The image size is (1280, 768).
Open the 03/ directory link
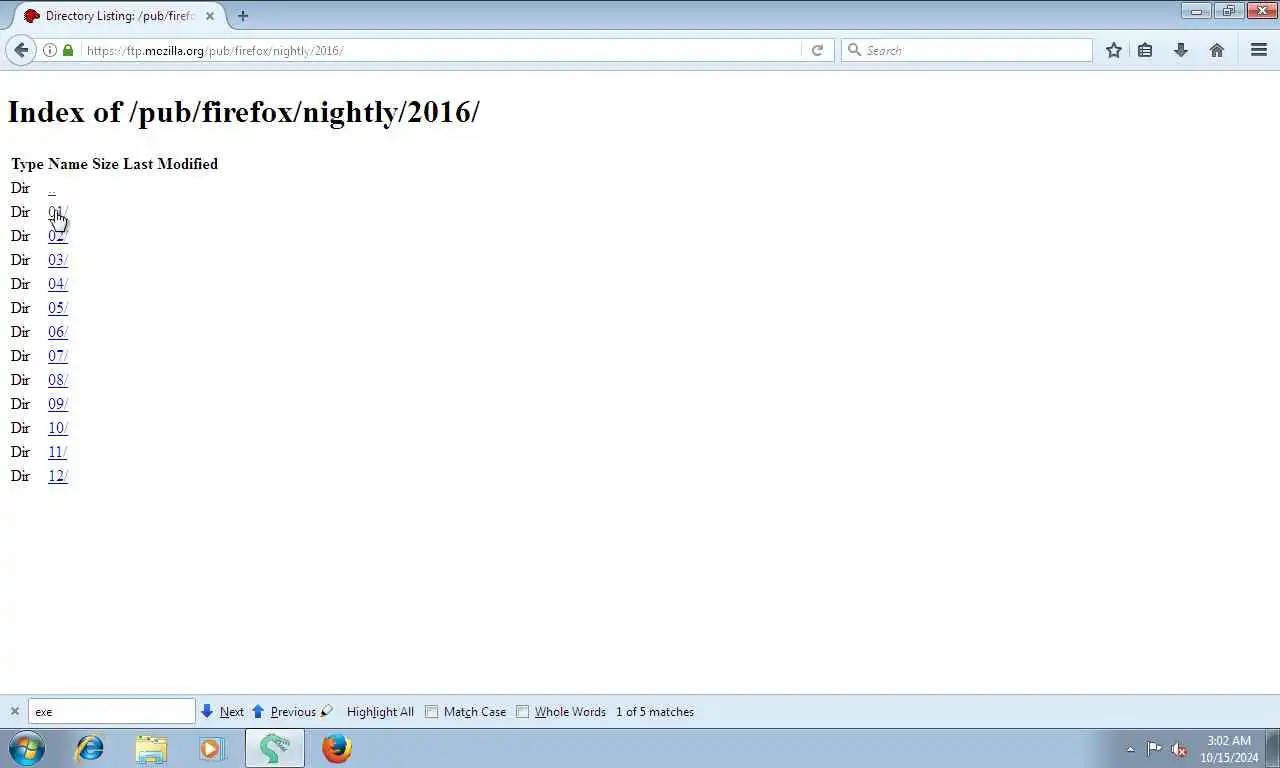[x=58, y=260]
